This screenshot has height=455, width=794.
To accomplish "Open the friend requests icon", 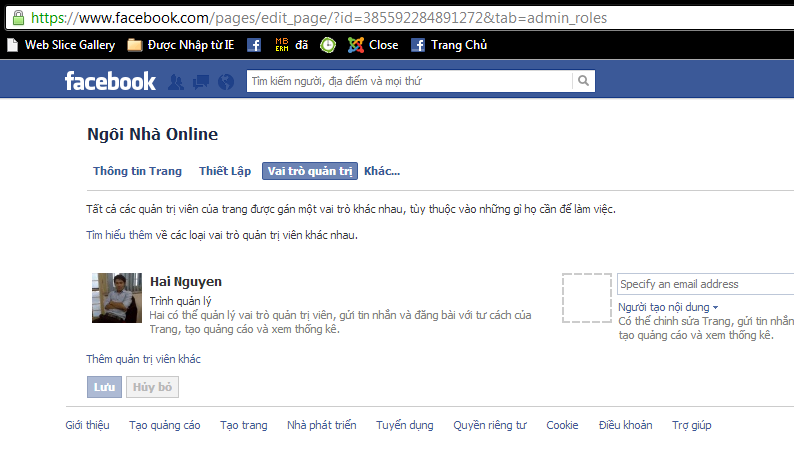I will pos(176,81).
